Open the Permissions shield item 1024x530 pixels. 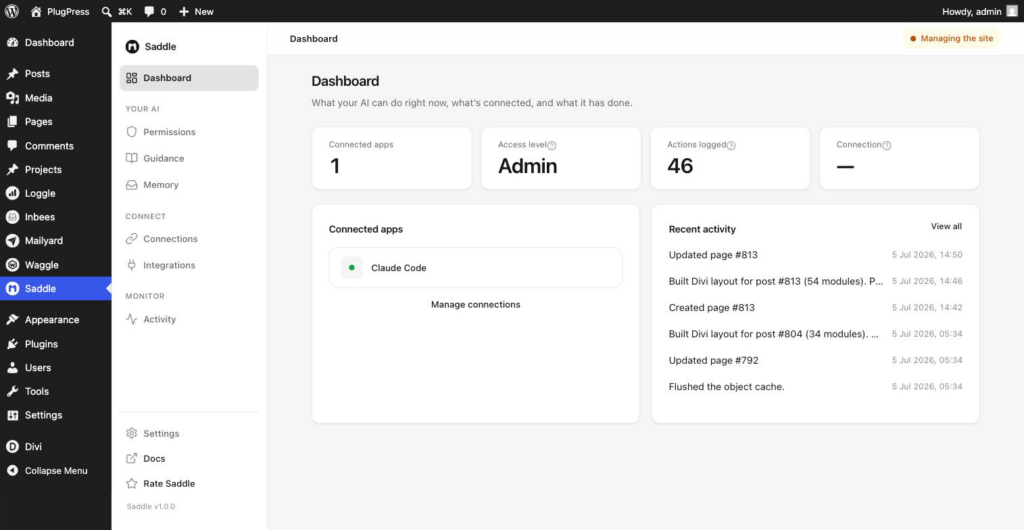pos(189,132)
